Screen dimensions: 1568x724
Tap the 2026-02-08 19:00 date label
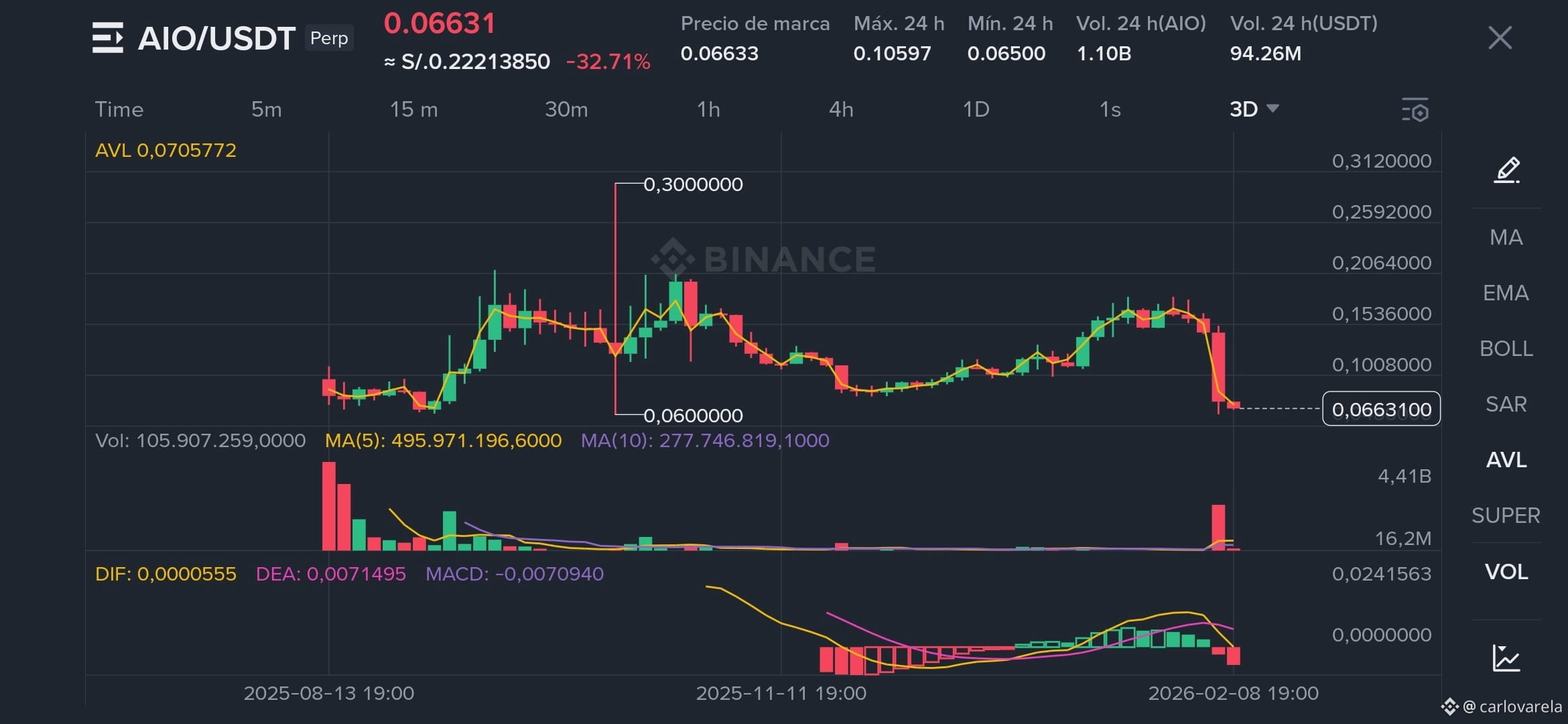(x=1233, y=693)
